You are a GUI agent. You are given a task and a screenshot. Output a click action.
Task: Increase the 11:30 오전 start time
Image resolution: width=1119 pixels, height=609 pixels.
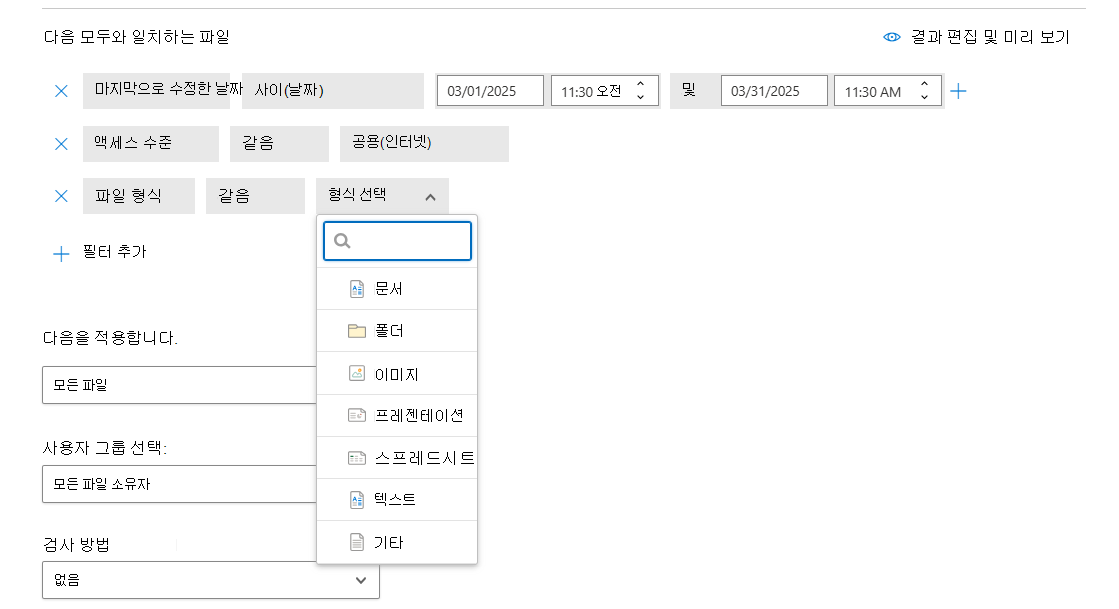[640, 84]
